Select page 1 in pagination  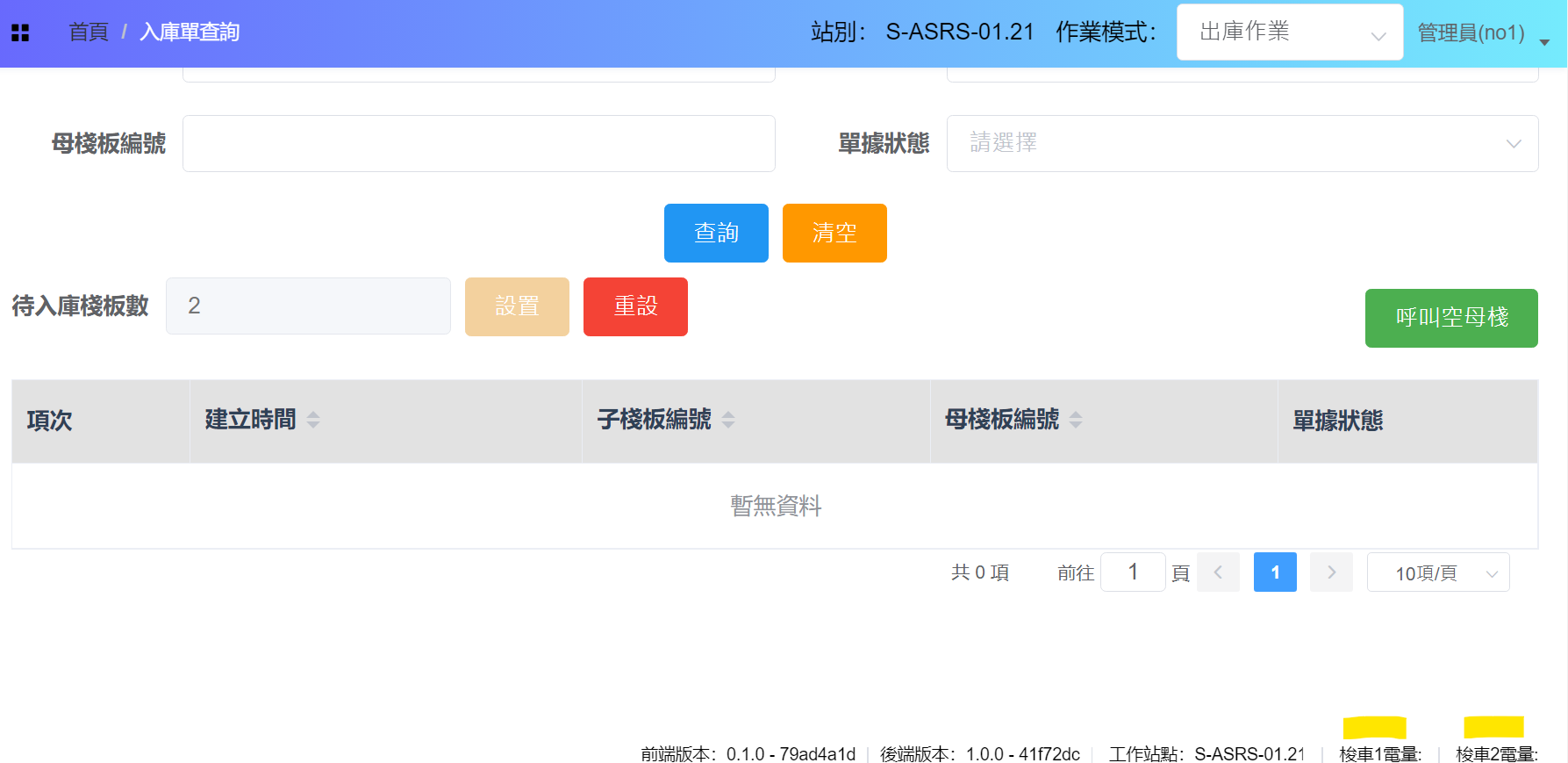tap(1274, 572)
